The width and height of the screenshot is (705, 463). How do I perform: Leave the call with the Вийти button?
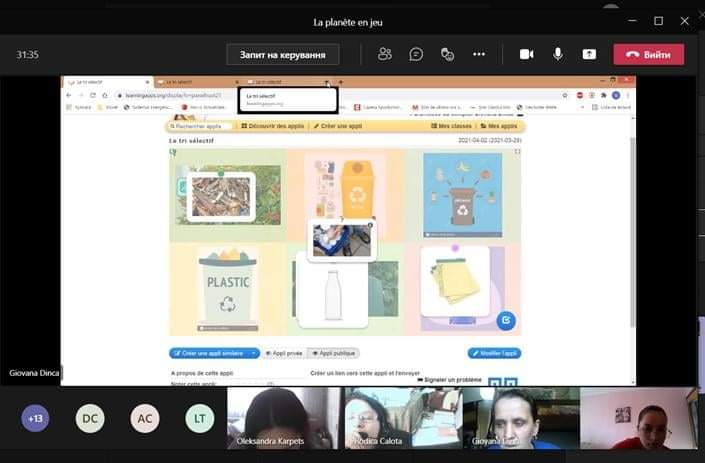point(648,54)
